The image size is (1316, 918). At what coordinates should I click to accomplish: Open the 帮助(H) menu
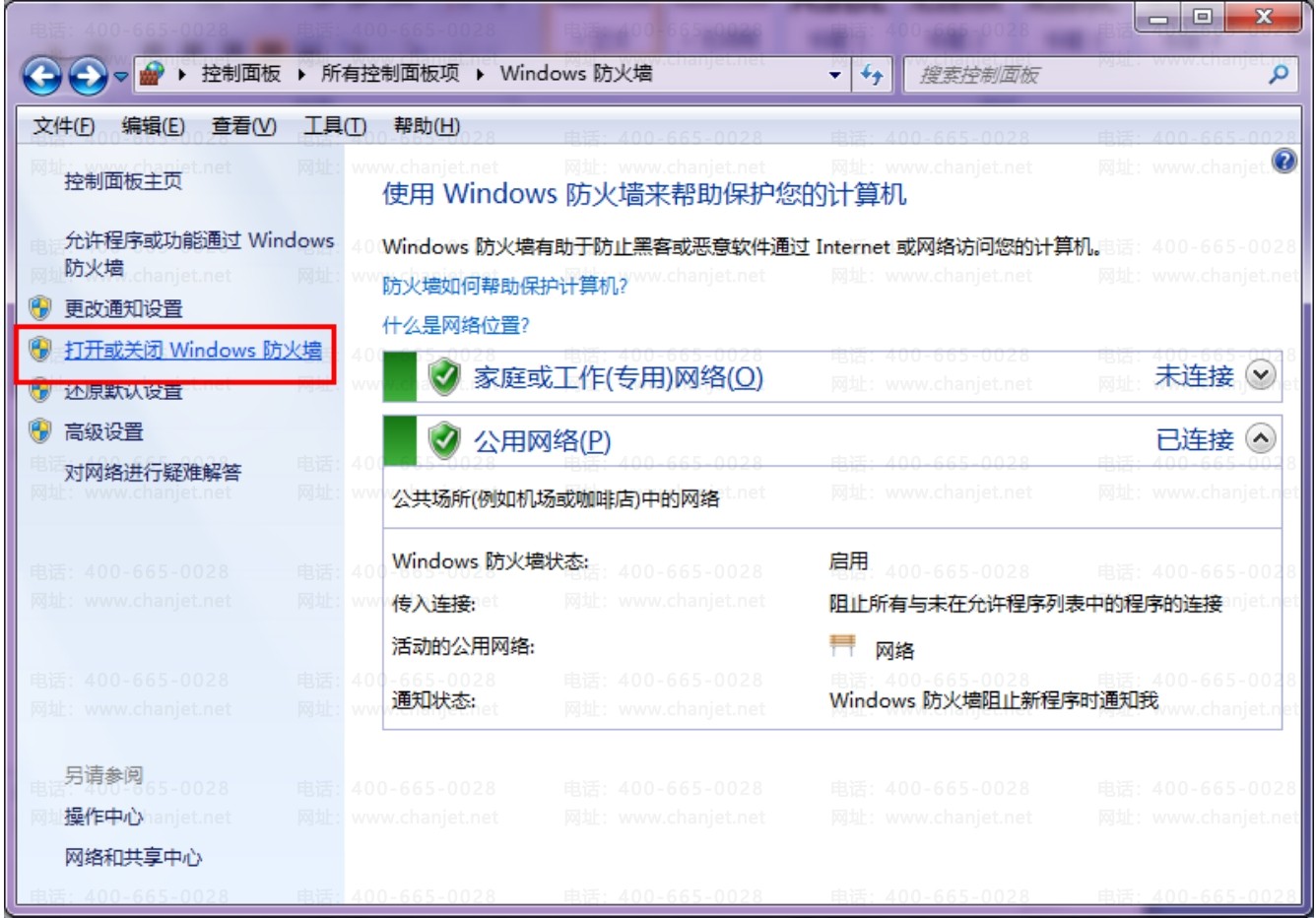[x=427, y=126]
